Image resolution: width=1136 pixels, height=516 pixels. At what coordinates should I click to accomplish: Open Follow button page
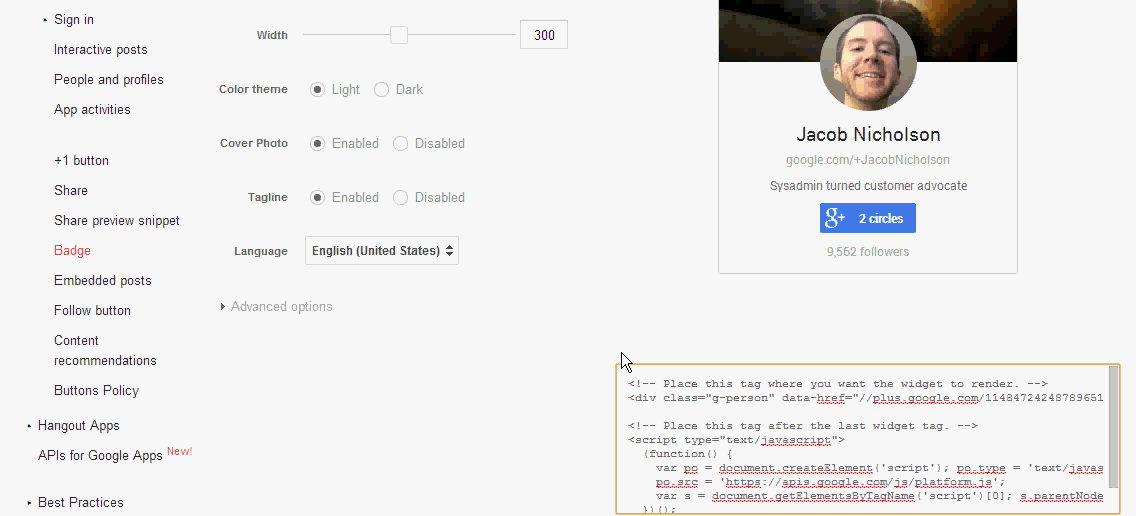tap(92, 311)
